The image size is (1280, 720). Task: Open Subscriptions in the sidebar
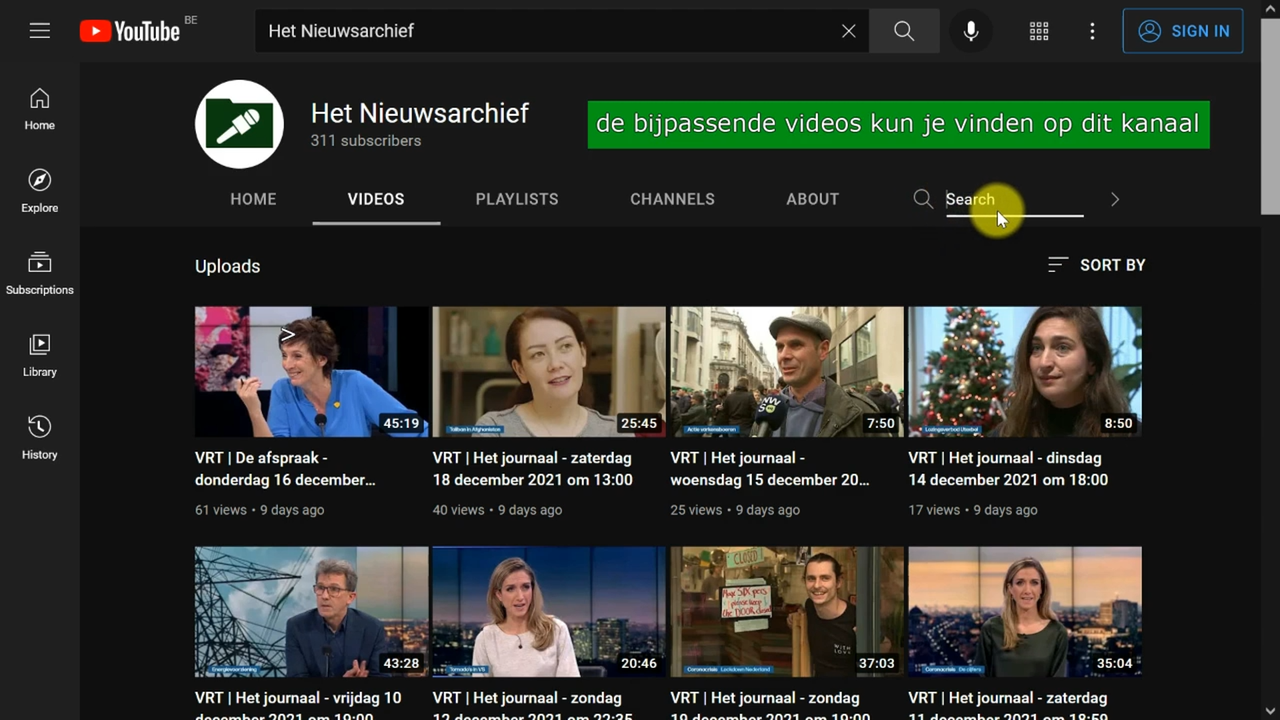40,273
